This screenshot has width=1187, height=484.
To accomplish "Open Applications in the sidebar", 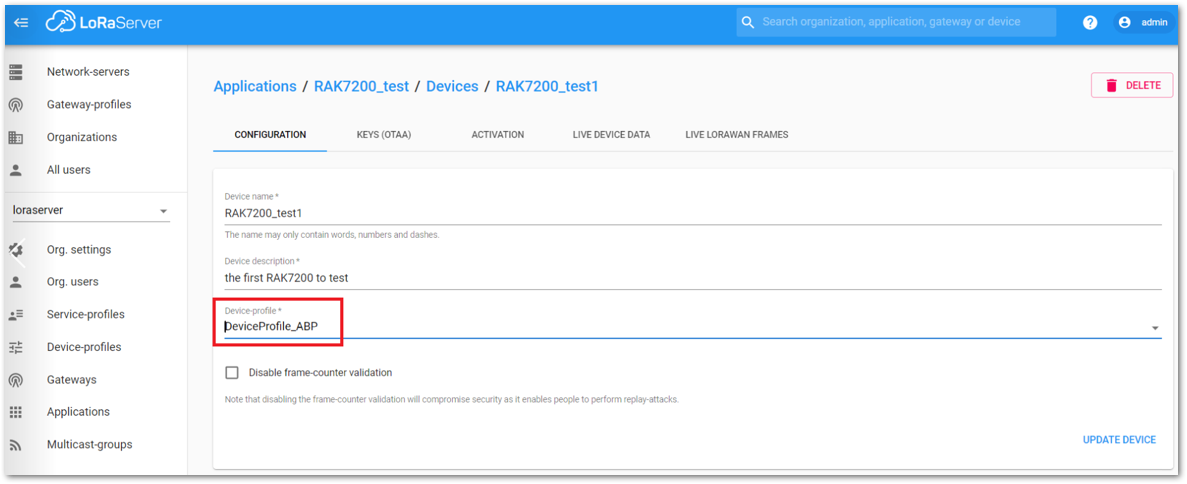I will coord(79,412).
